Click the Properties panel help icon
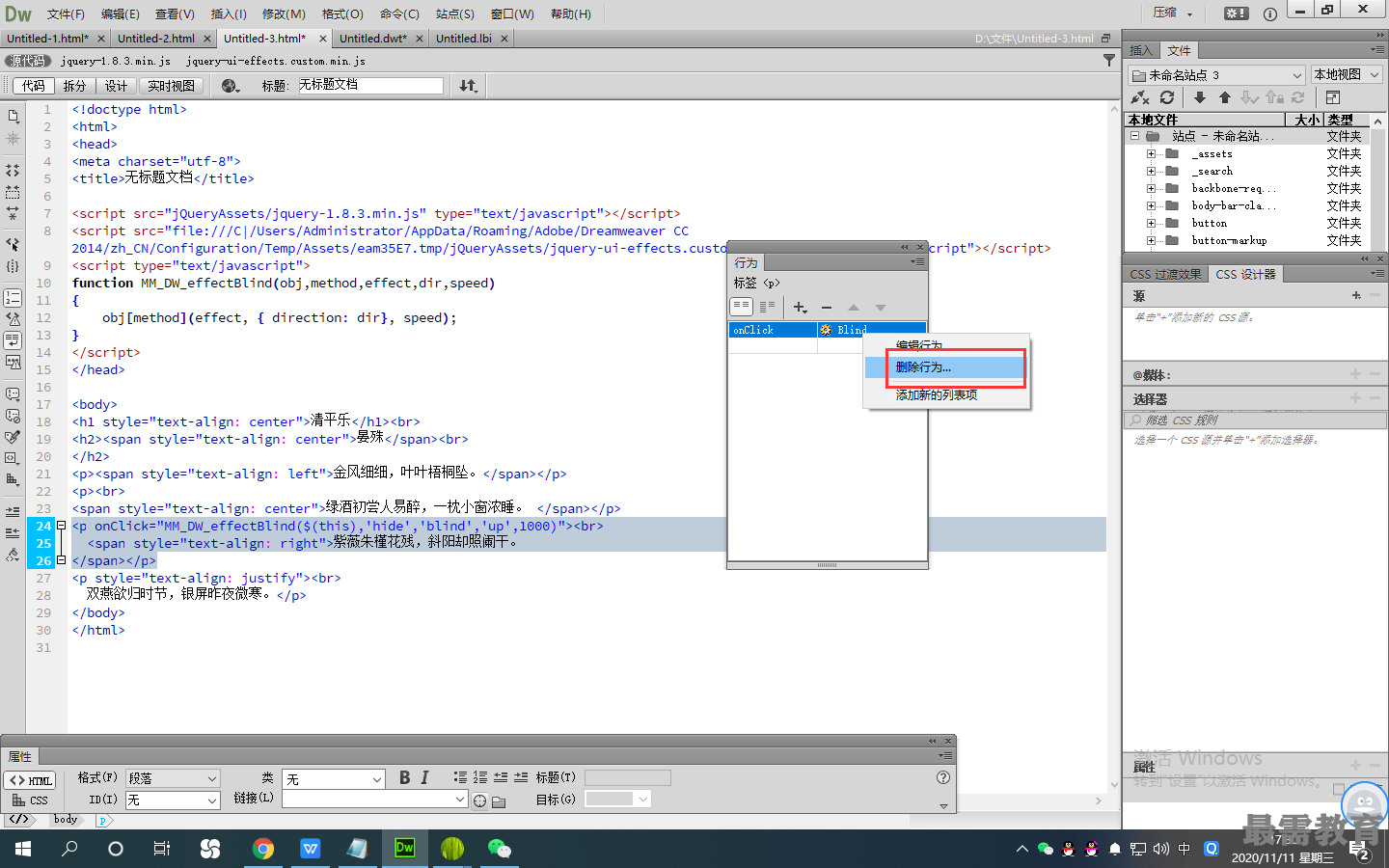The width and height of the screenshot is (1389, 868). [x=943, y=777]
